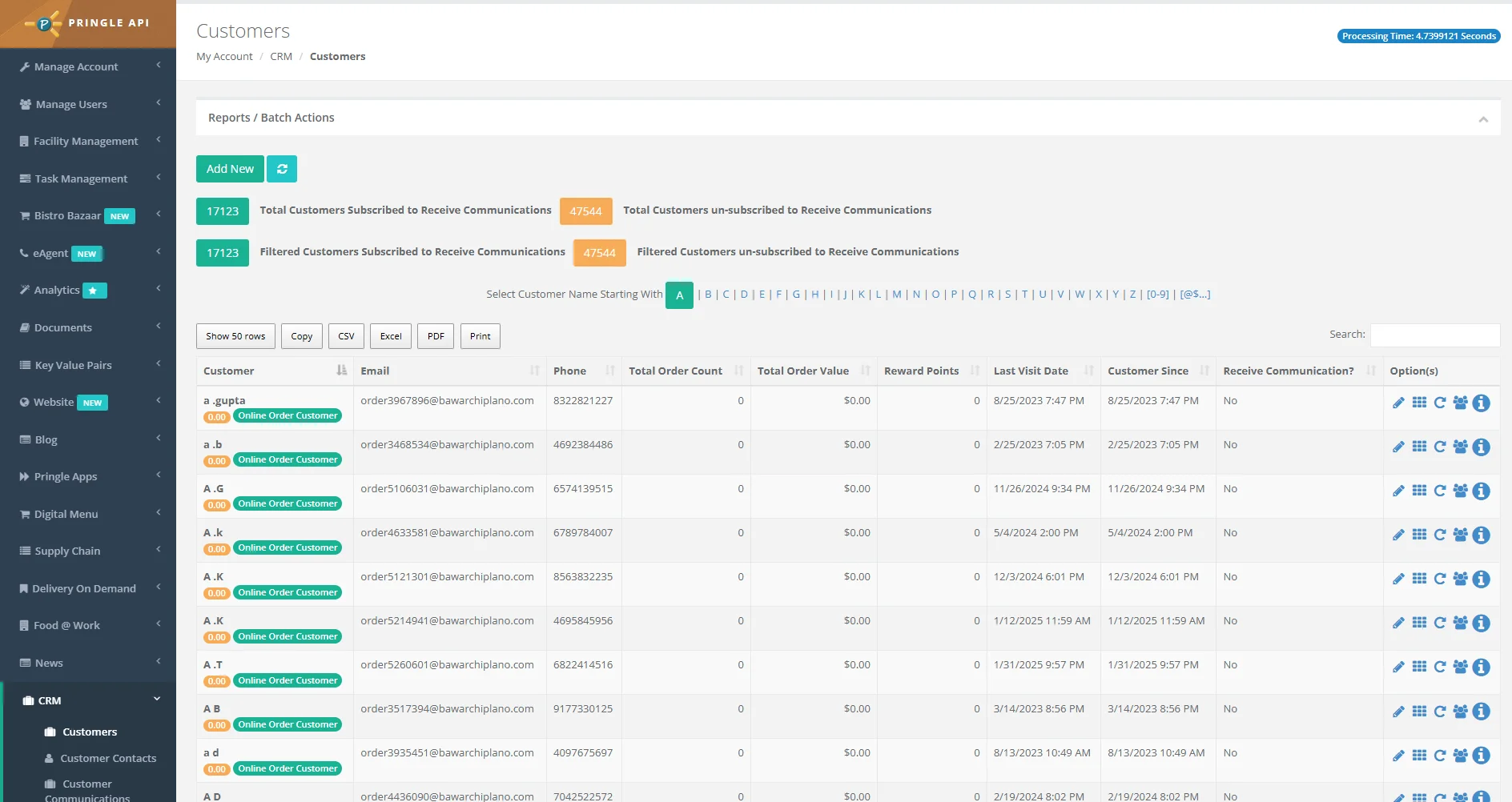This screenshot has height=802, width=1512.
Task: Open info icon for A .T customer
Action: [x=1482, y=667]
